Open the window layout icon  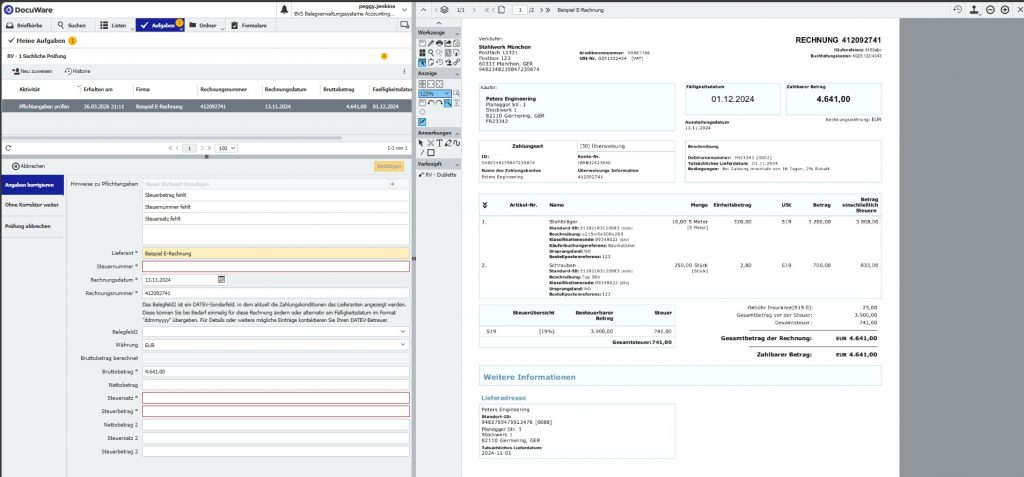click(x=404, y=25)
